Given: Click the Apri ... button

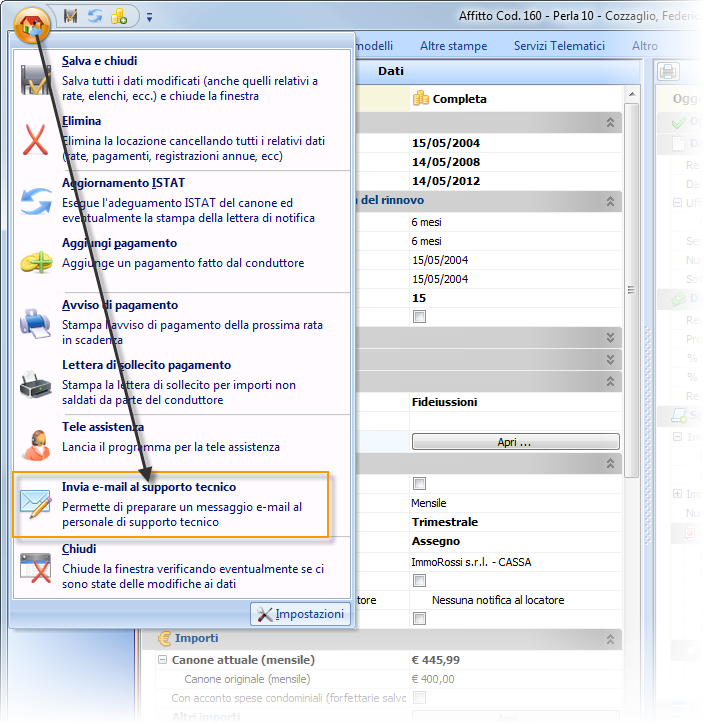Looking at the screenshot, I should [515, 442].
